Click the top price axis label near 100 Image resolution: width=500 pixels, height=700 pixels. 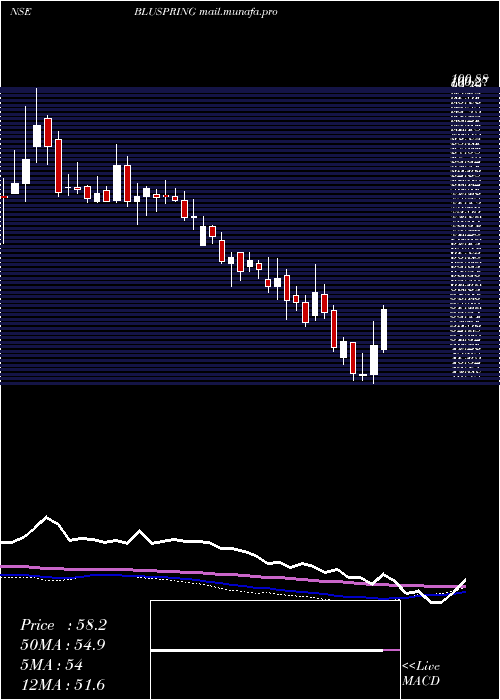click(x=469, y=81)
